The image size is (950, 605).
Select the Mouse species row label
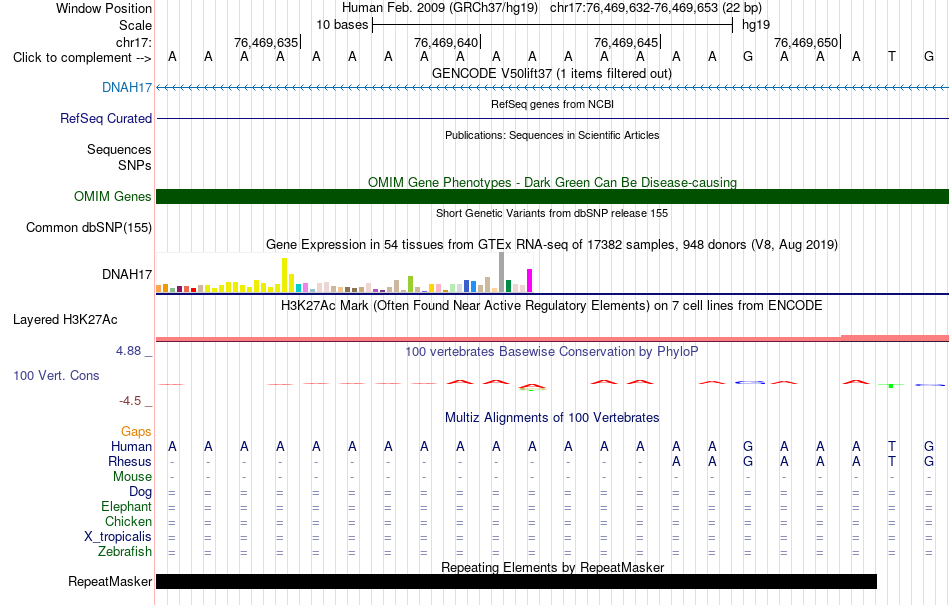click(x=132, y=477)
